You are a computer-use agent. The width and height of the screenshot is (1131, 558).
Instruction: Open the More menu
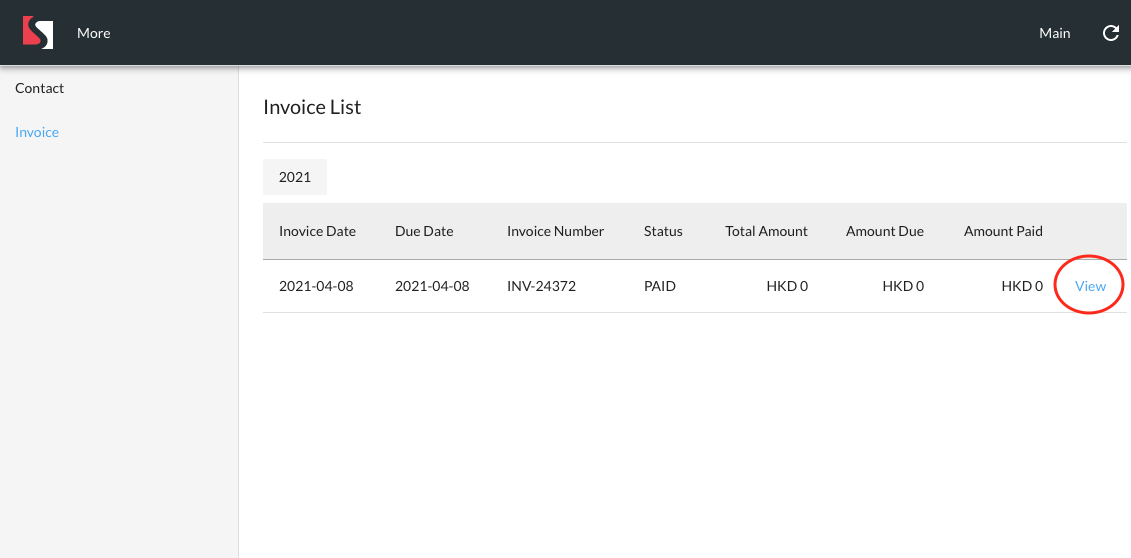tap(93, 33)
